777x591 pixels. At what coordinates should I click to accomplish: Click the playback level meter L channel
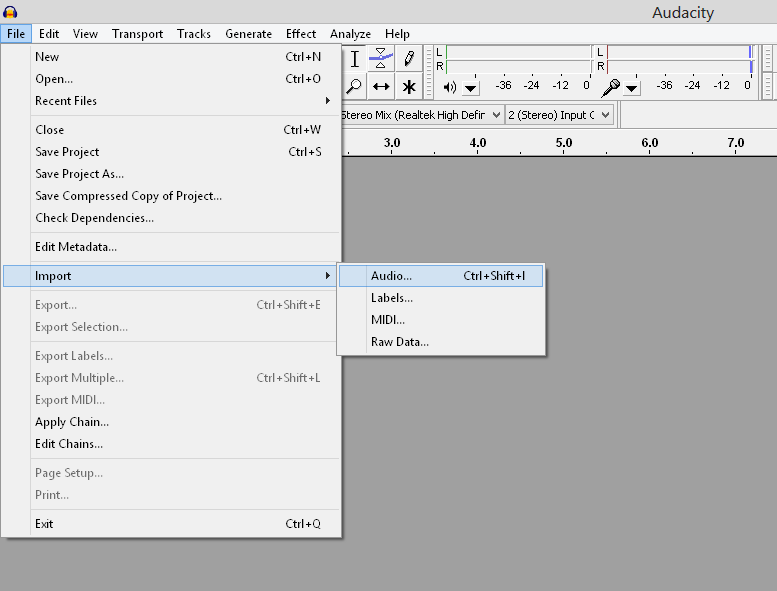(518, 52)
